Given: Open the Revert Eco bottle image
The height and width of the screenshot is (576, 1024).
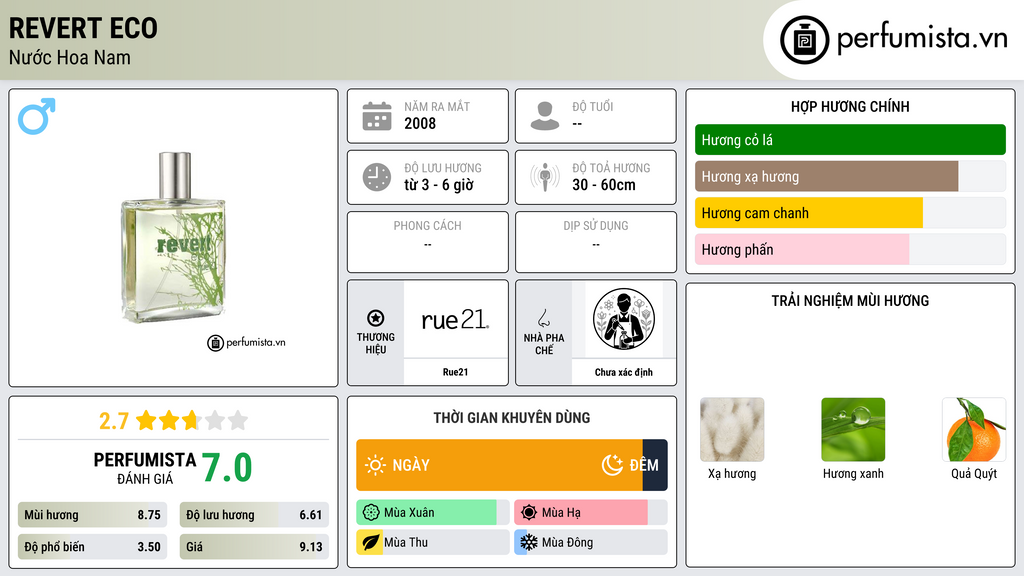Looking at the screenshot, I should click(x=174, y=237).
